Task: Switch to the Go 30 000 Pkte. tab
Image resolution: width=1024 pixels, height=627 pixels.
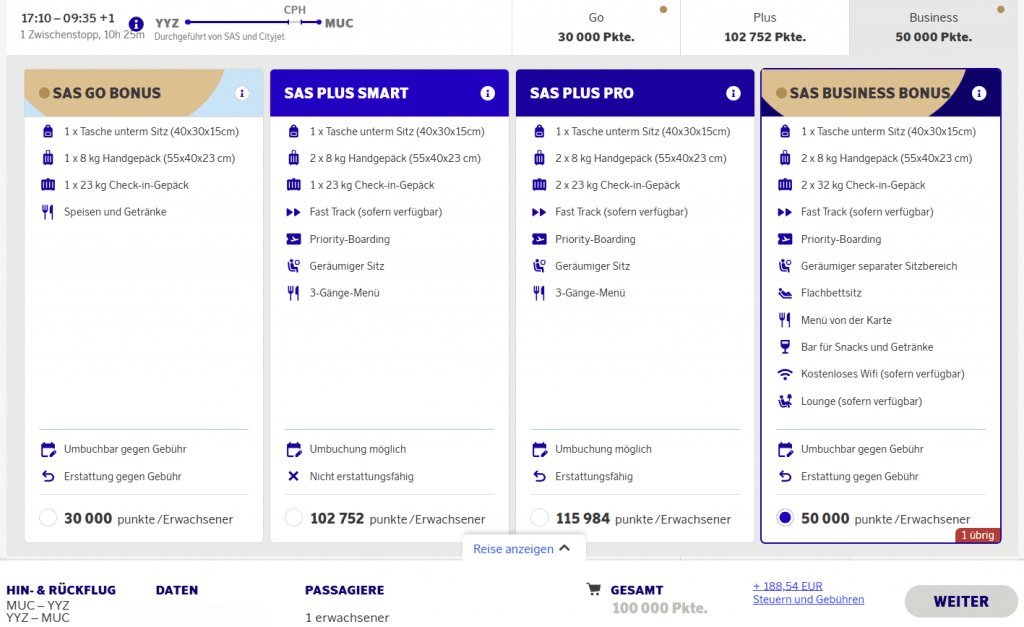Action: tap(596, 27)
